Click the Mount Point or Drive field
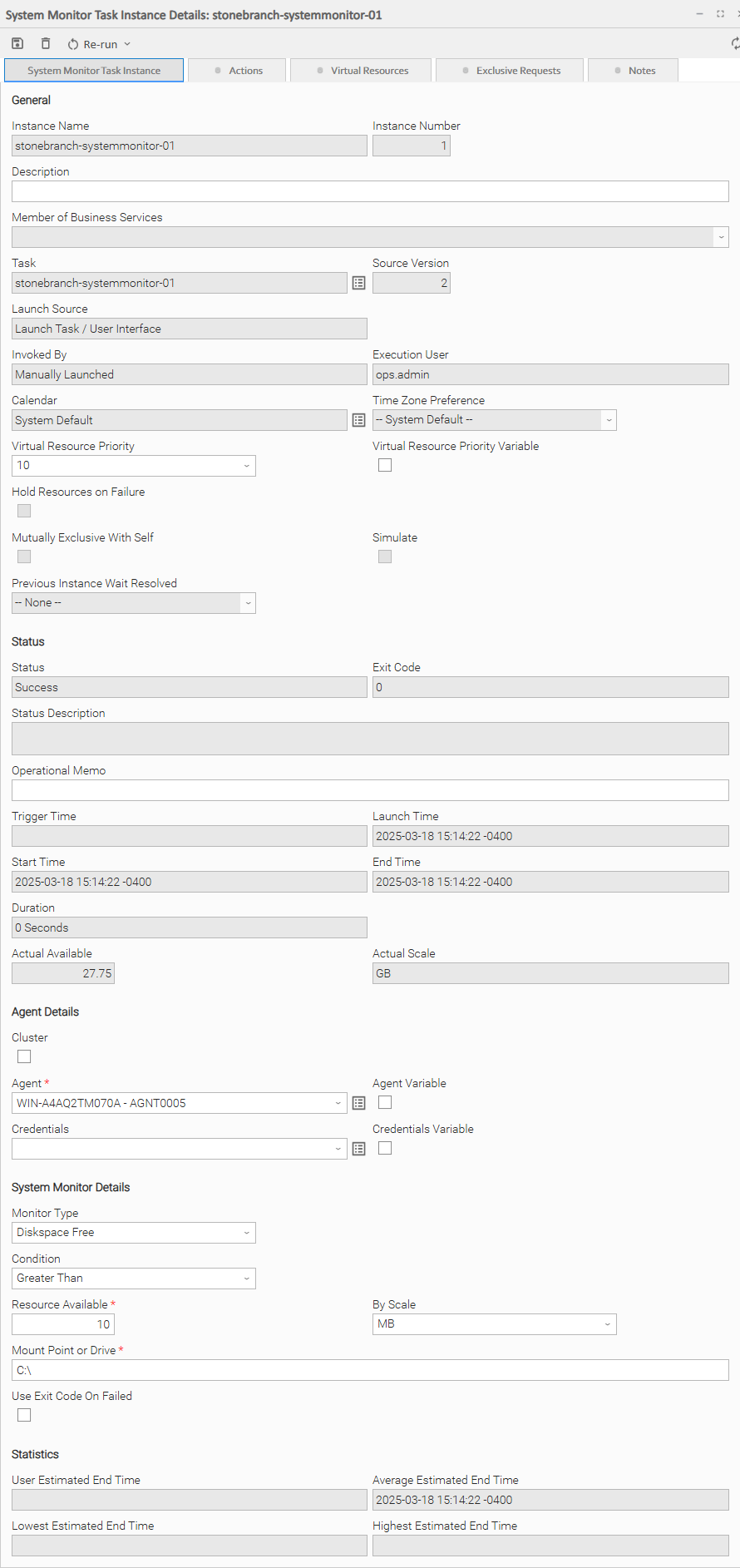 [370, 1370]
